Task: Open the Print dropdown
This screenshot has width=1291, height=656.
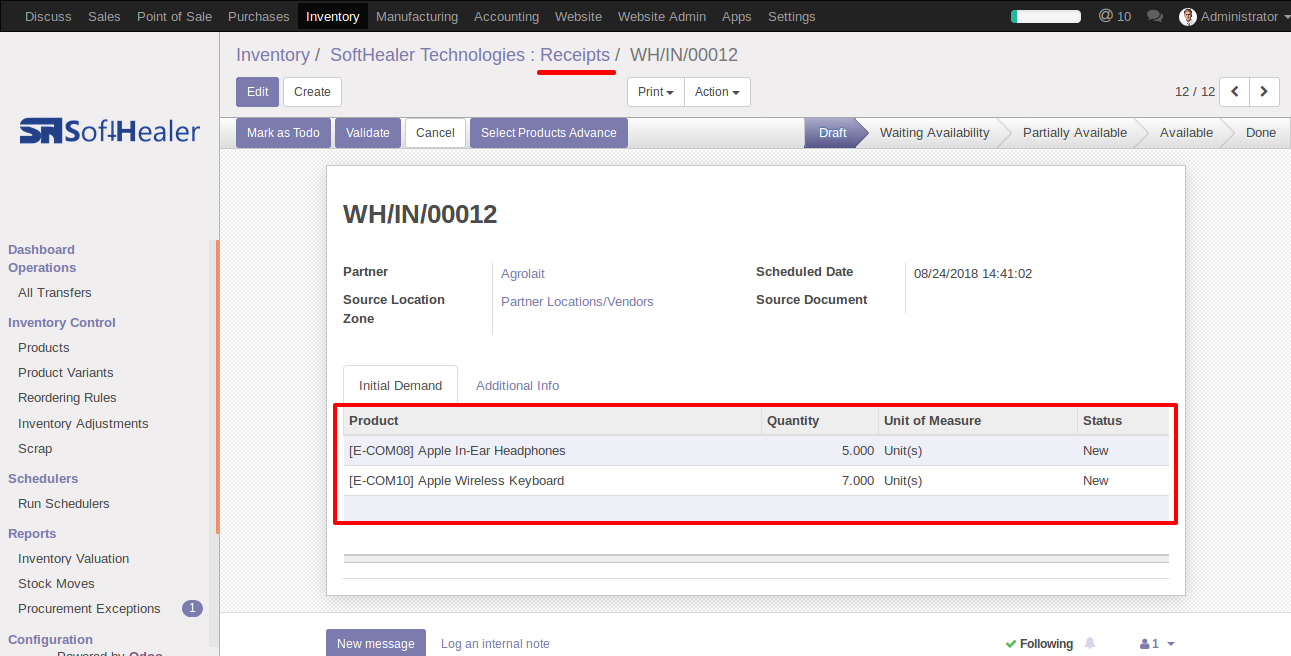Action: point(656,92)
